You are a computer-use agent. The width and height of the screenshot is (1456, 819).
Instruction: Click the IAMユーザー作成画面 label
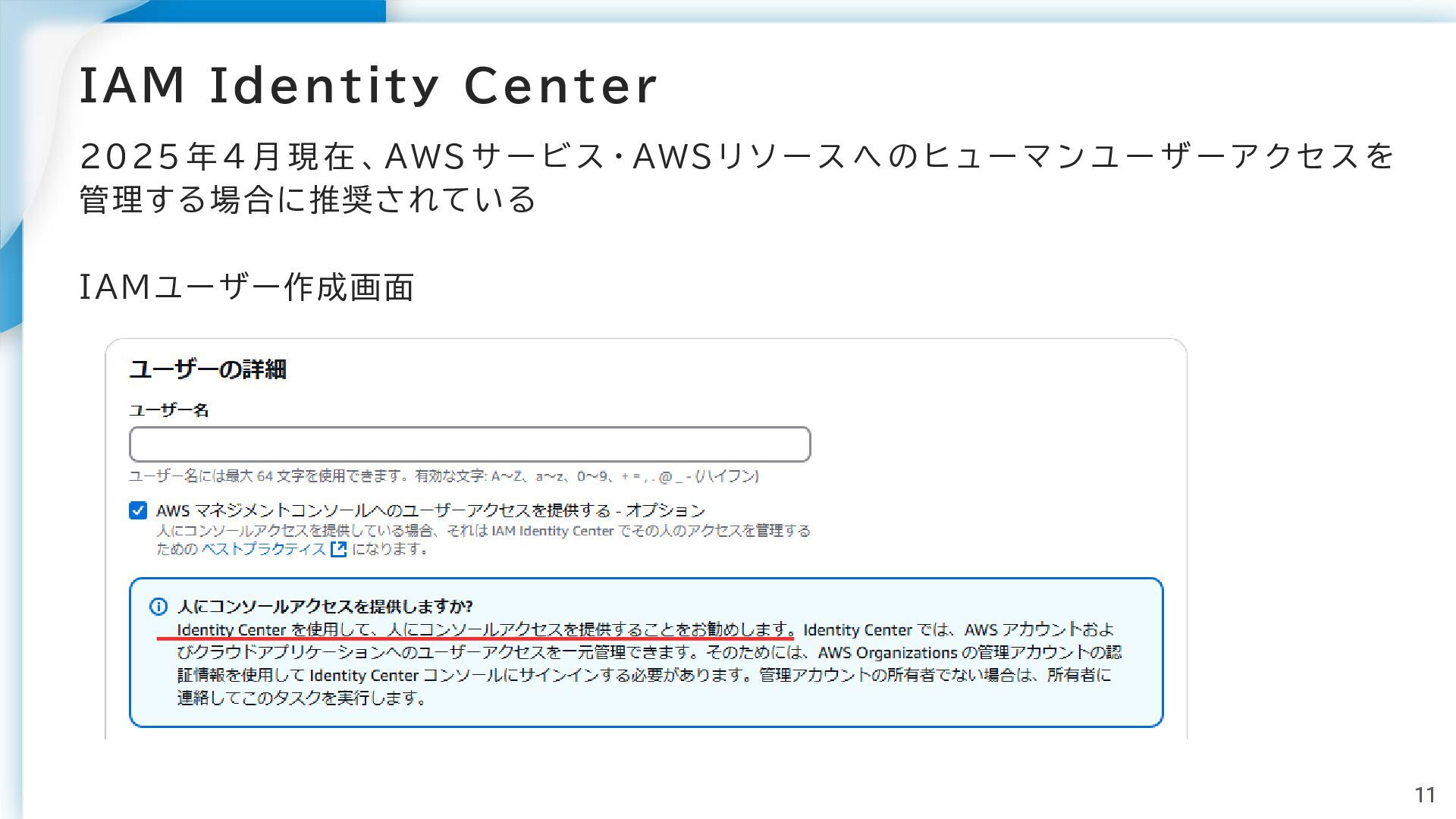pos(246,287)
